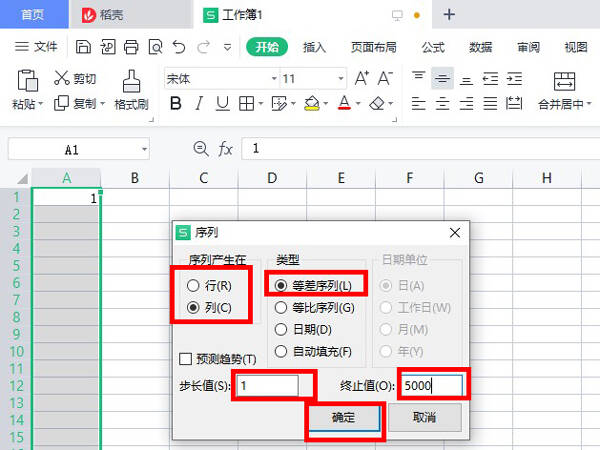Image resolution: width=600 pixels, height=450 pixels.
Task: Click the zoom magnifier beside fx
Action: pos(201,149)
